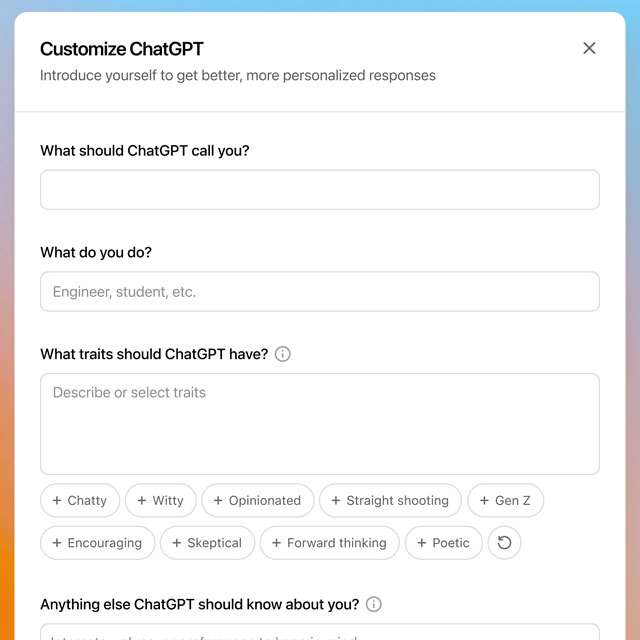Click the plus icon on Chatty chip
The height and width of the screenshot is (640, 640).
tap(57, 501)
